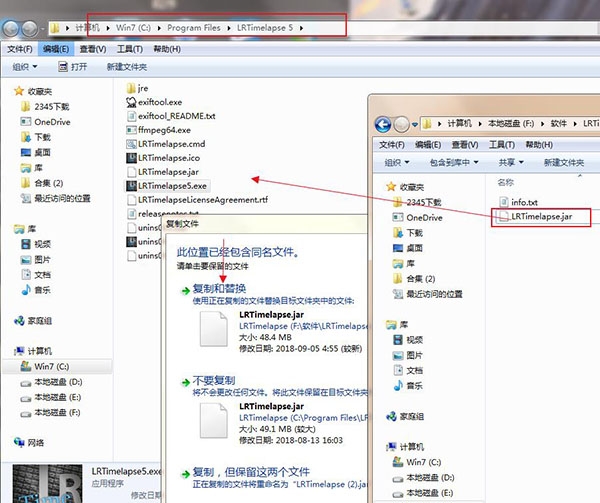Select the exiftool_README.txt file
The width and height of the screenshot is (600, 503).
click(x=171, y=116)
